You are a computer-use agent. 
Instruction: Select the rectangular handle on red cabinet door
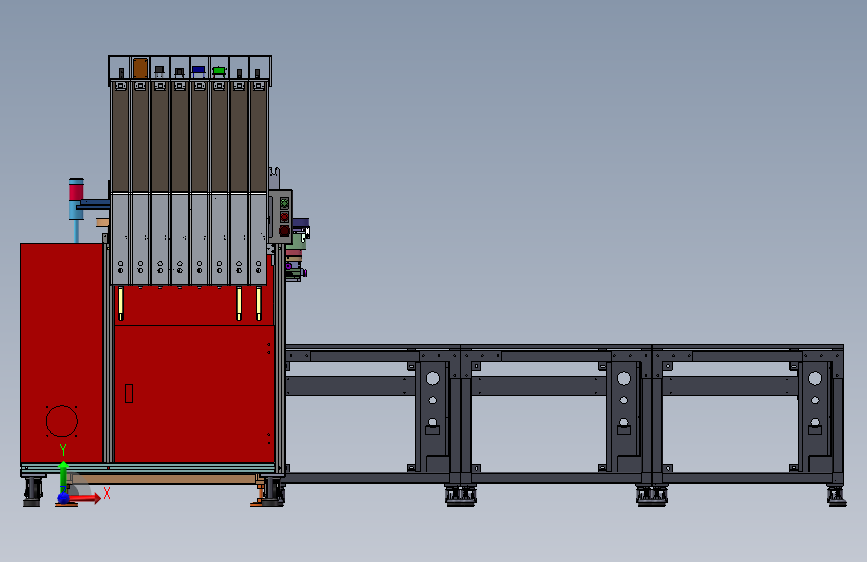(129, 393)
